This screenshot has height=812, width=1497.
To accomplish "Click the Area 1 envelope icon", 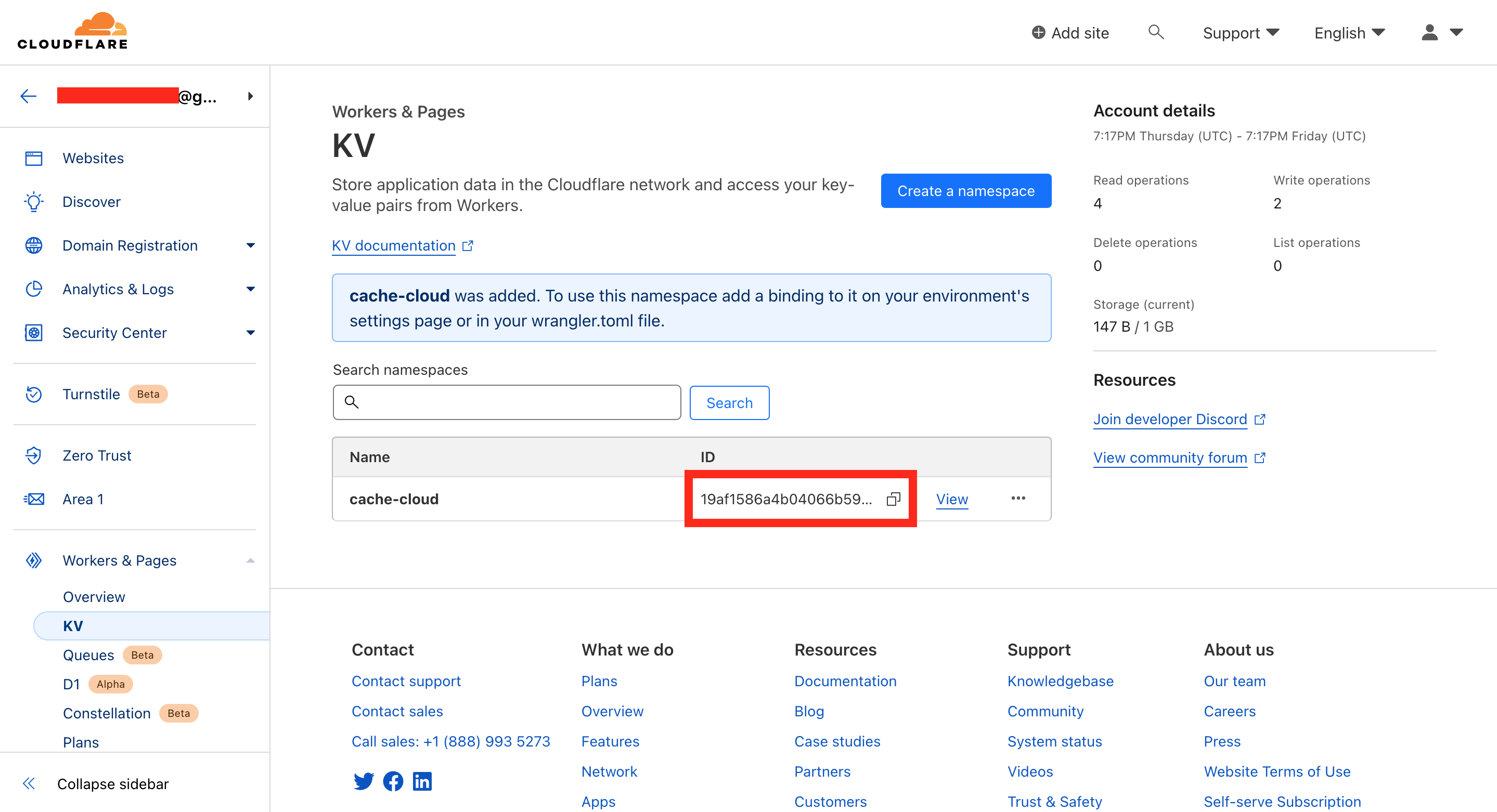I will pos(34,499).
